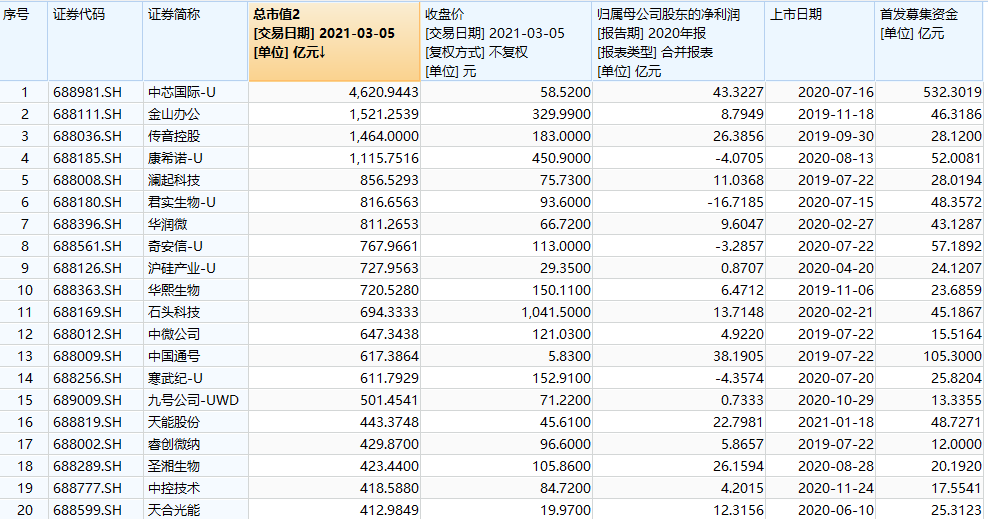Image resolution: width=988 pixels, height=519 pixels.
Task: Click the 首发募集资金 column header
Action: [931, 42]
